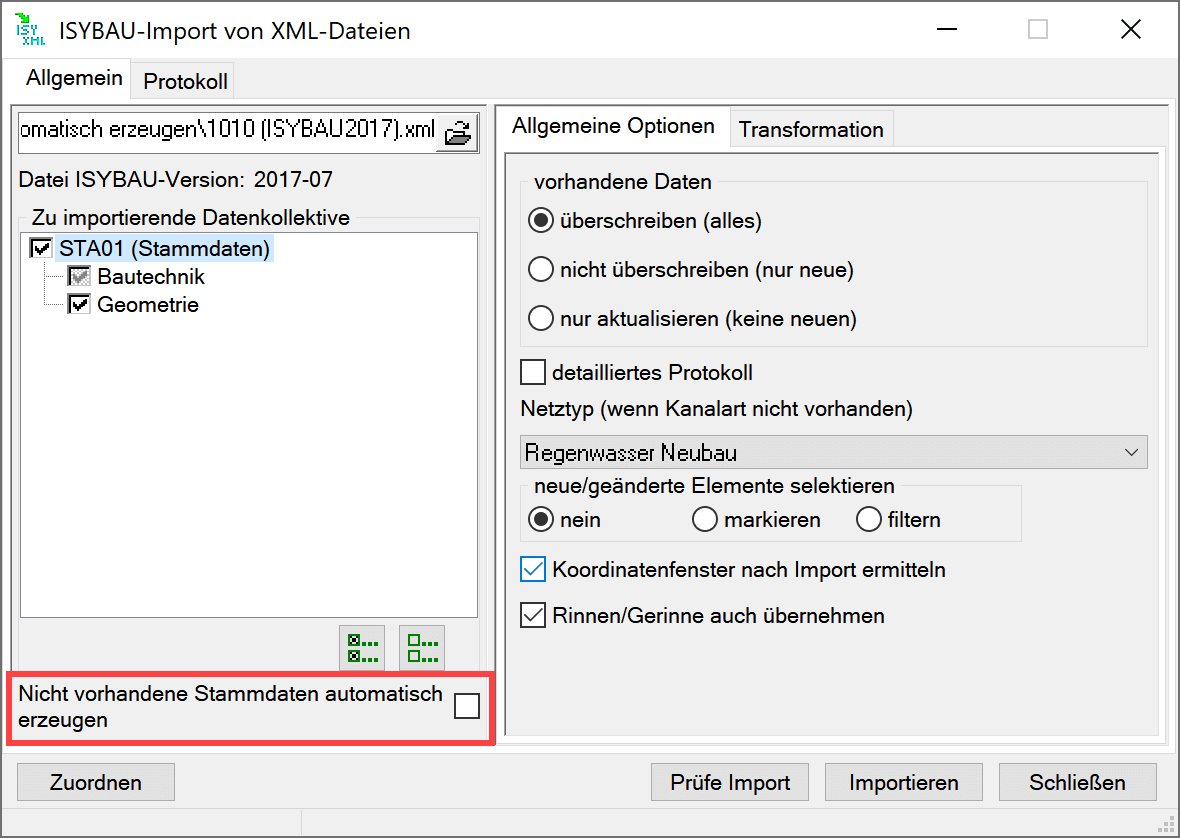Viewport: 1180px width, 838px height.
Task: Click the Prüfe Import button
Action: pyautogui.click(x=729, y=782)
